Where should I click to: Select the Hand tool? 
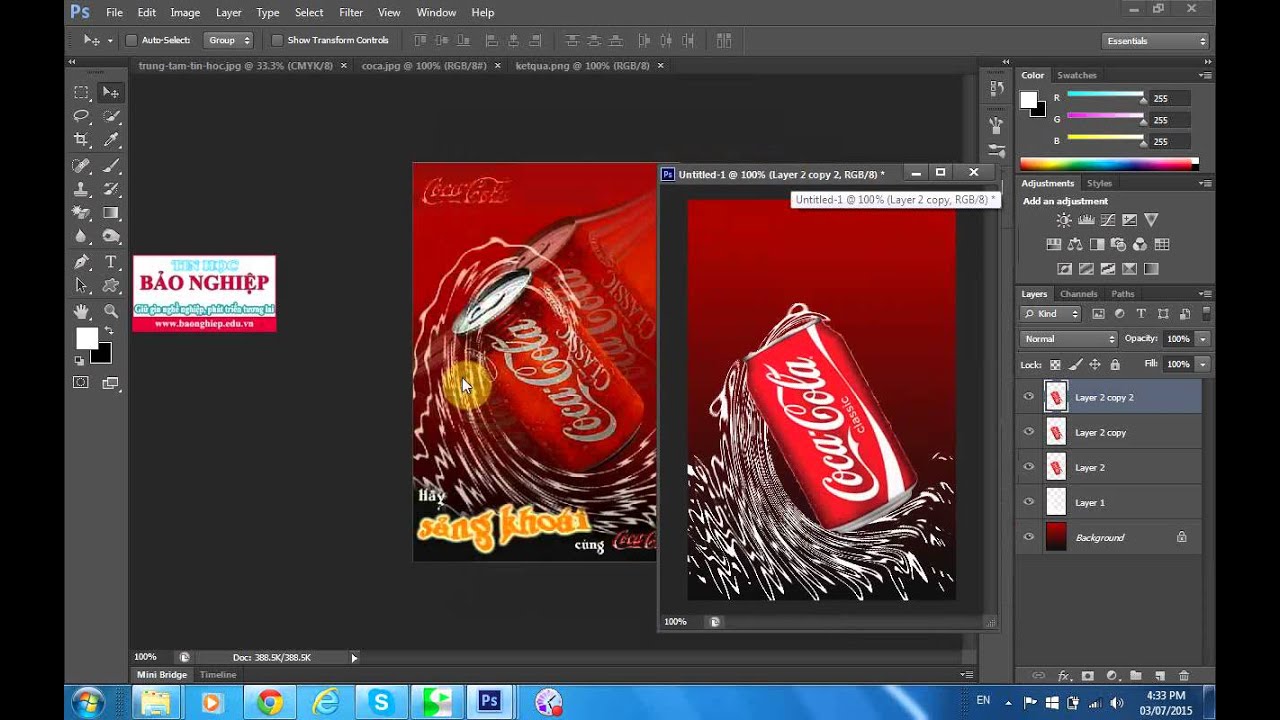click(81, 311)
